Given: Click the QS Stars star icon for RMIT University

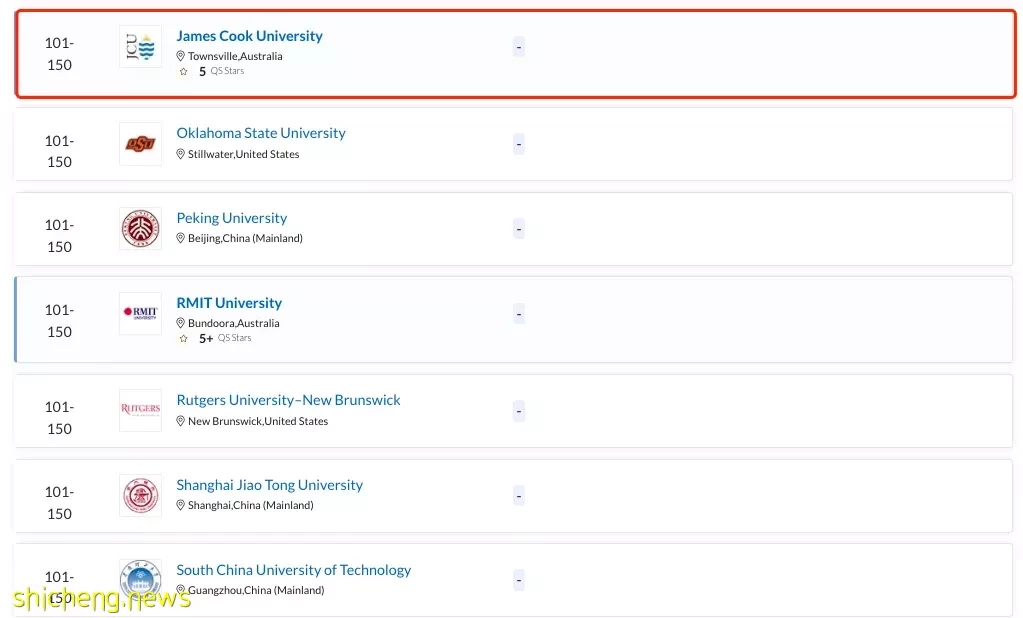Looking at the screenshot, I should coord(183,339).
